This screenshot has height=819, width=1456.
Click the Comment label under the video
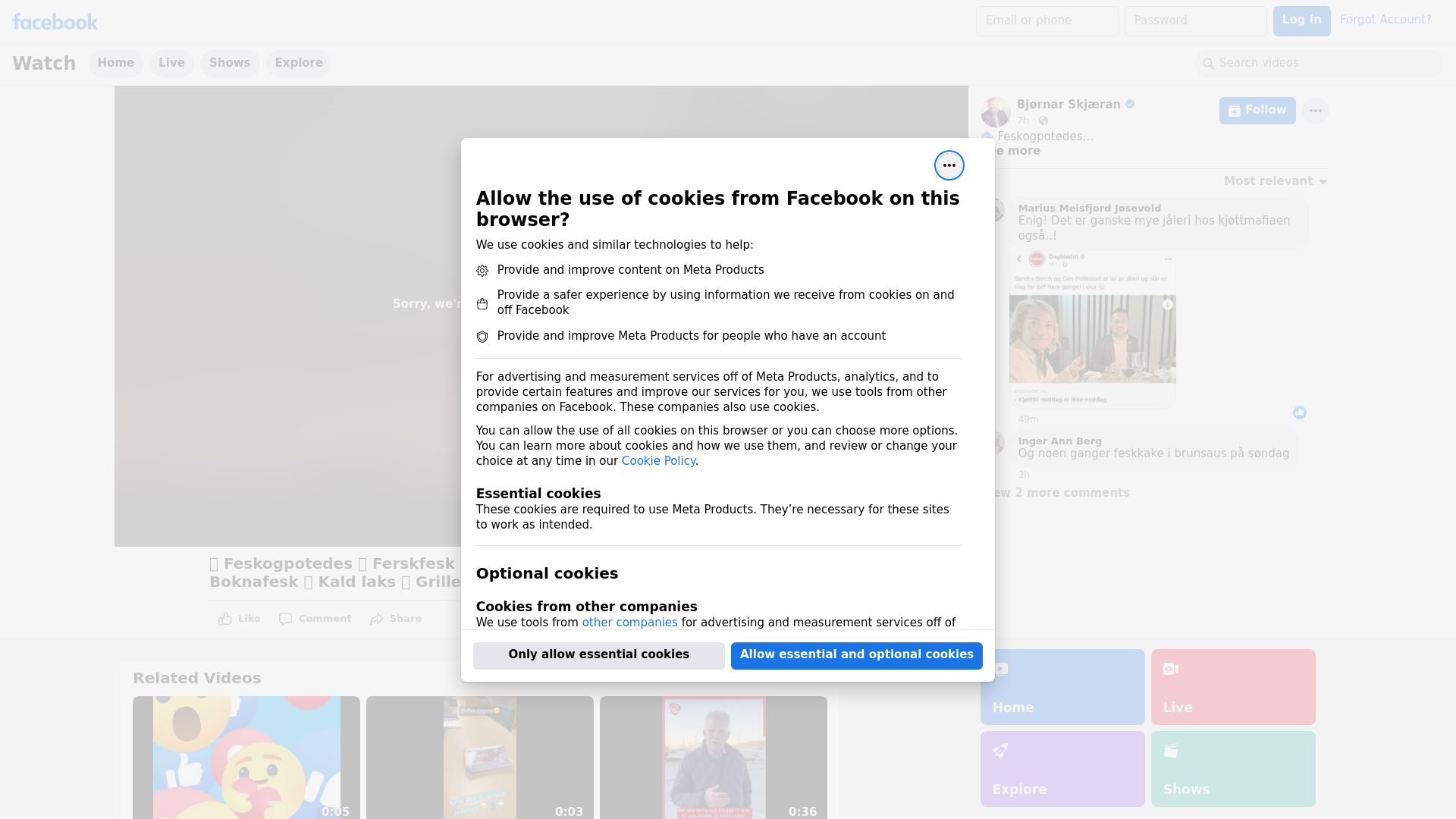(x=325, y=619)
